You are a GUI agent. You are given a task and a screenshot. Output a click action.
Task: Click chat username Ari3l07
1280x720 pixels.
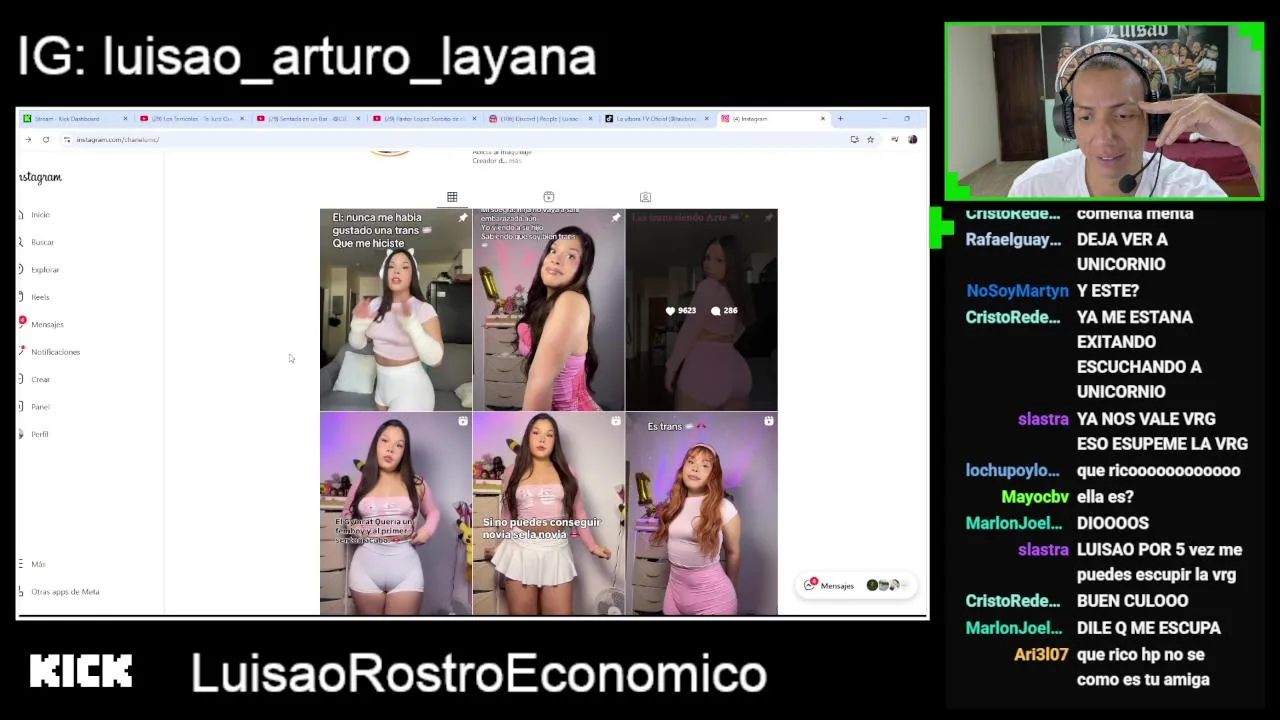pos(1041,655)
